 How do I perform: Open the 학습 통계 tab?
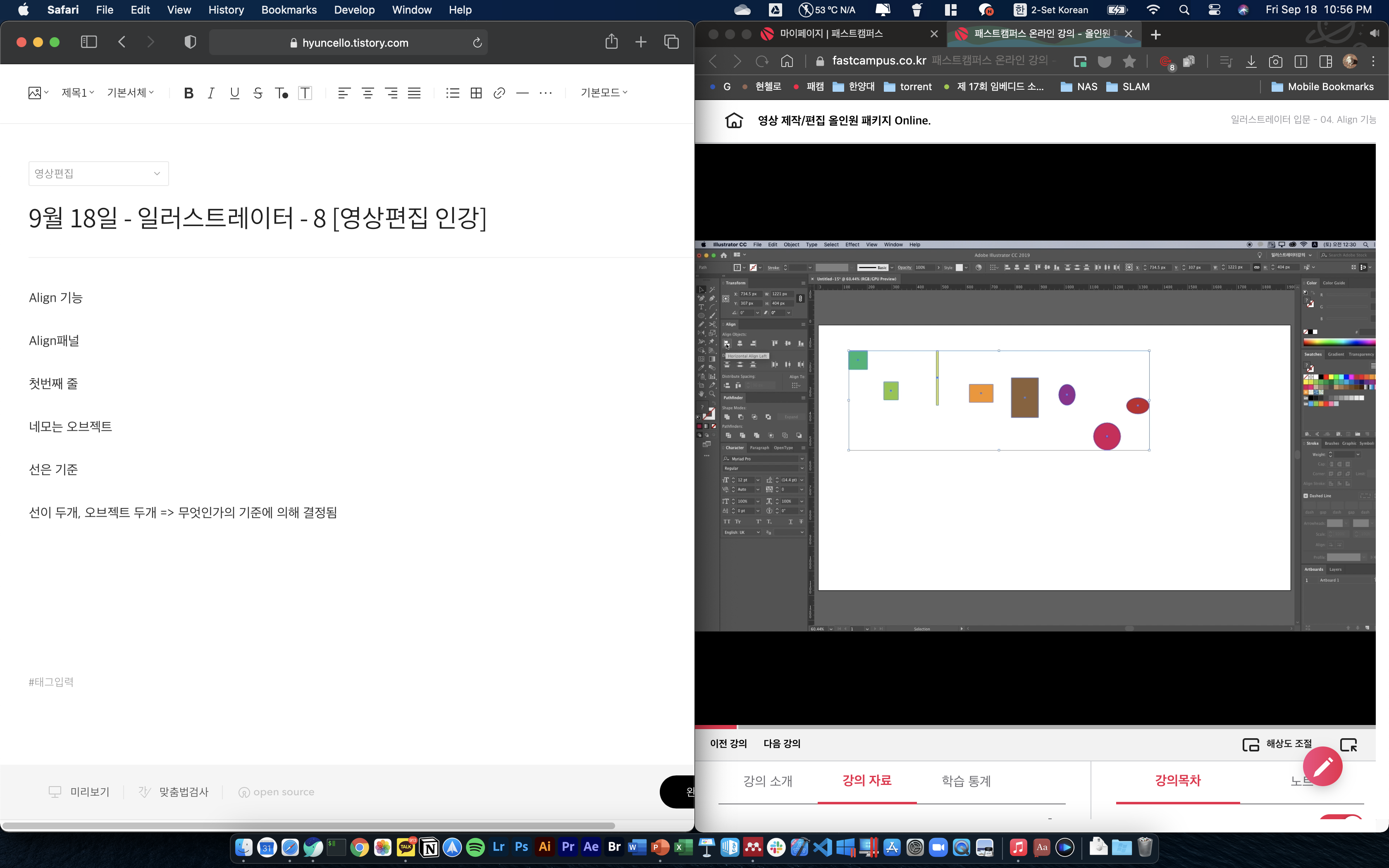(966, 781)
